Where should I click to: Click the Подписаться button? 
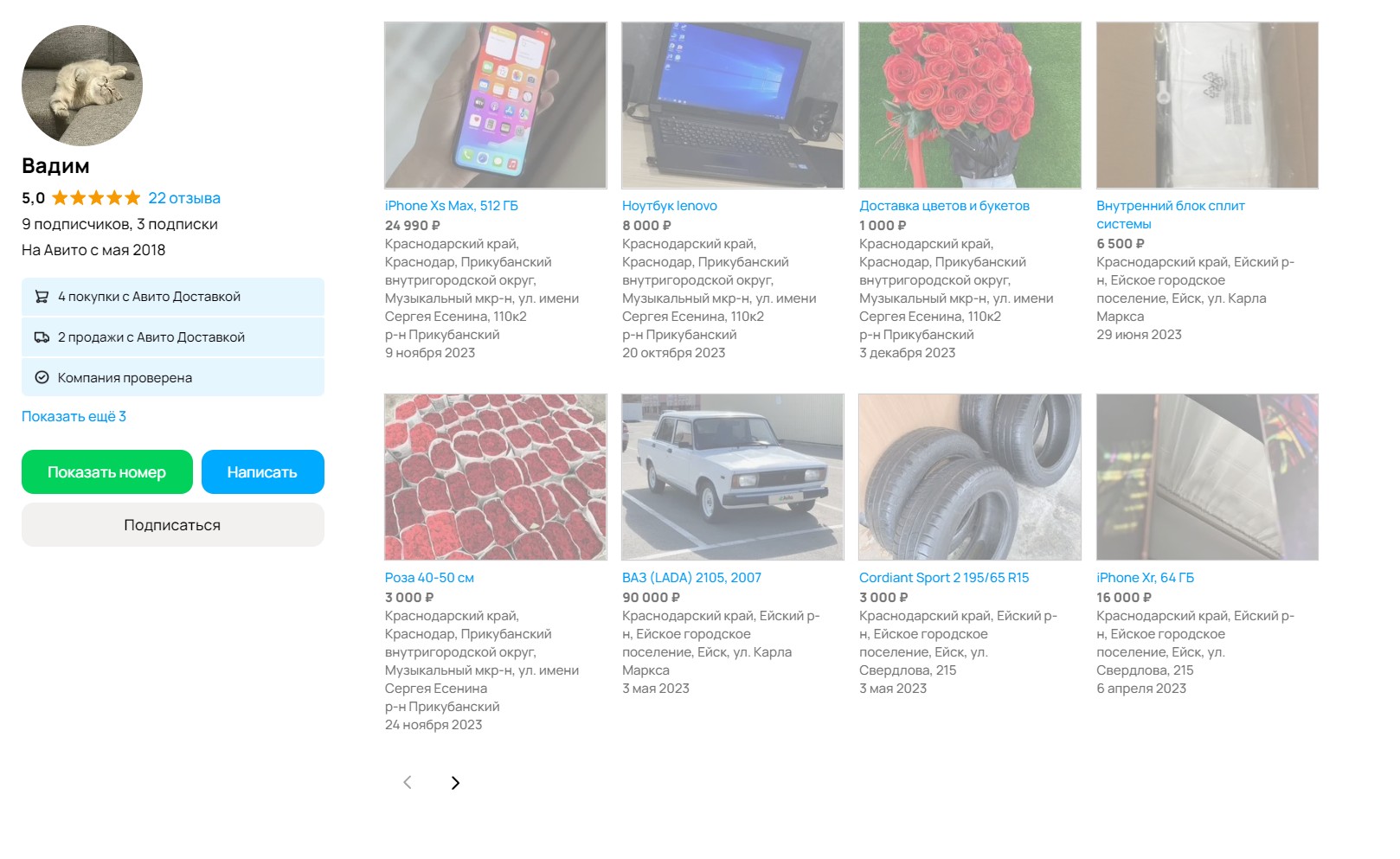click(x=173, y=525)
